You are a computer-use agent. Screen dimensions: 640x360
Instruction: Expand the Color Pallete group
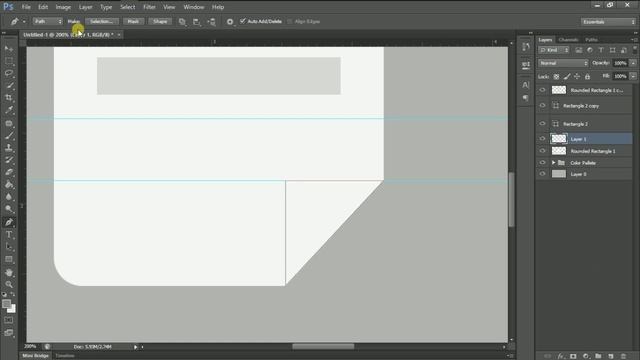click(x=553, y=162)
